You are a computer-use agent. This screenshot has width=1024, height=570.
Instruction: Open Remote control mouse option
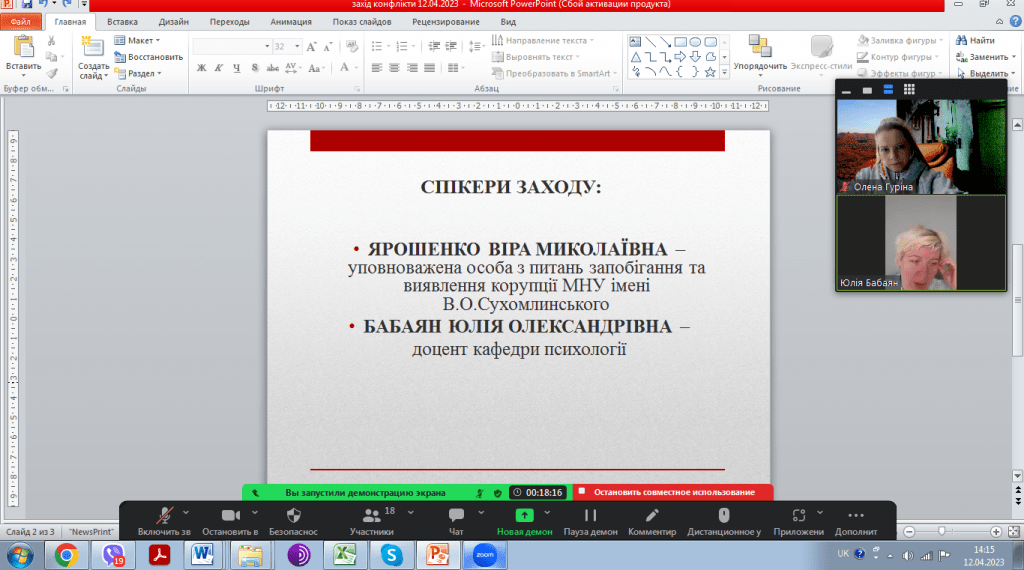click(723, 515)
